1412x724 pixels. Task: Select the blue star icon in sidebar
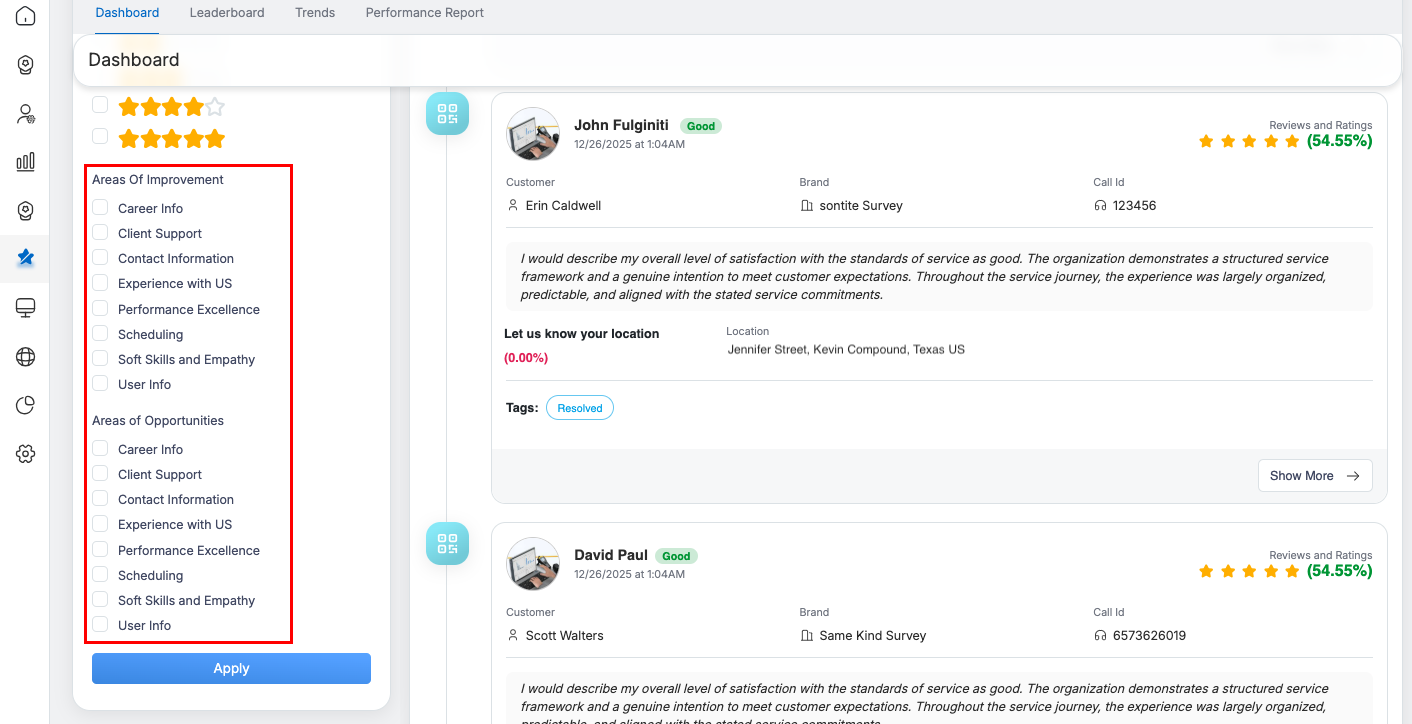pyautogui.click(x=25, y=258)
